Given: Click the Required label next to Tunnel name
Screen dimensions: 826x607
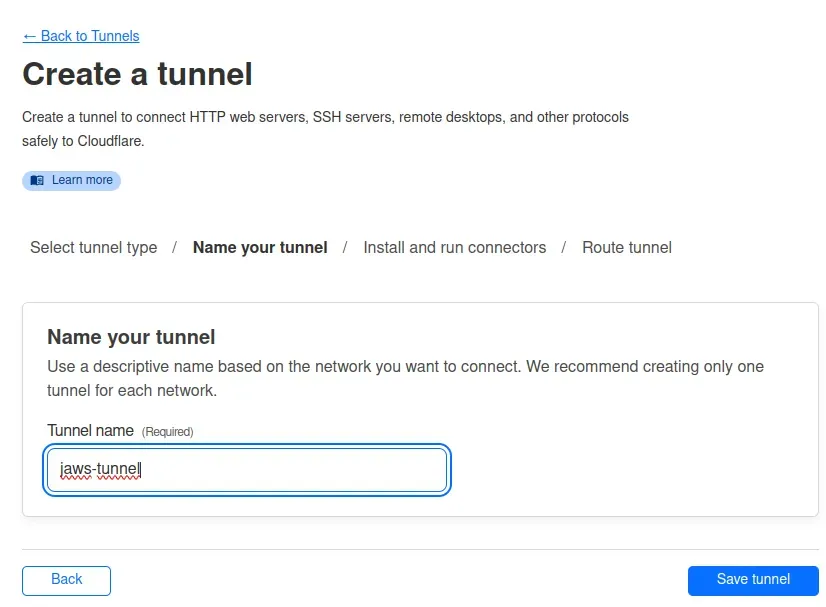Looking at the screenshot, I should (x=167, y=431).
